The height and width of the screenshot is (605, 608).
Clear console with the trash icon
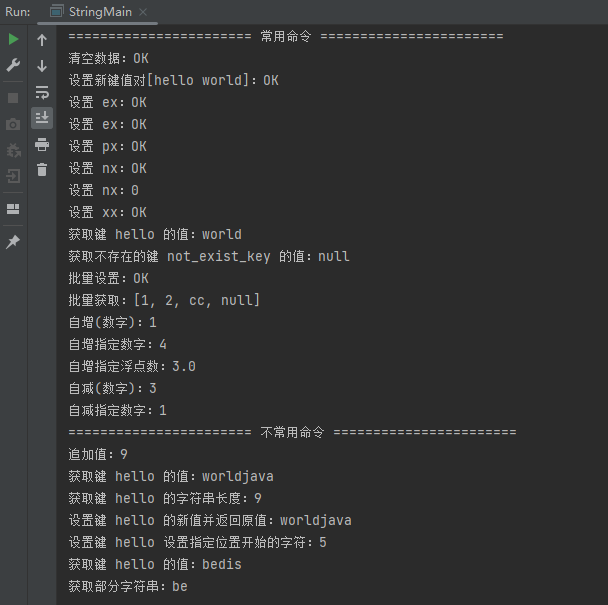point(42,170)
